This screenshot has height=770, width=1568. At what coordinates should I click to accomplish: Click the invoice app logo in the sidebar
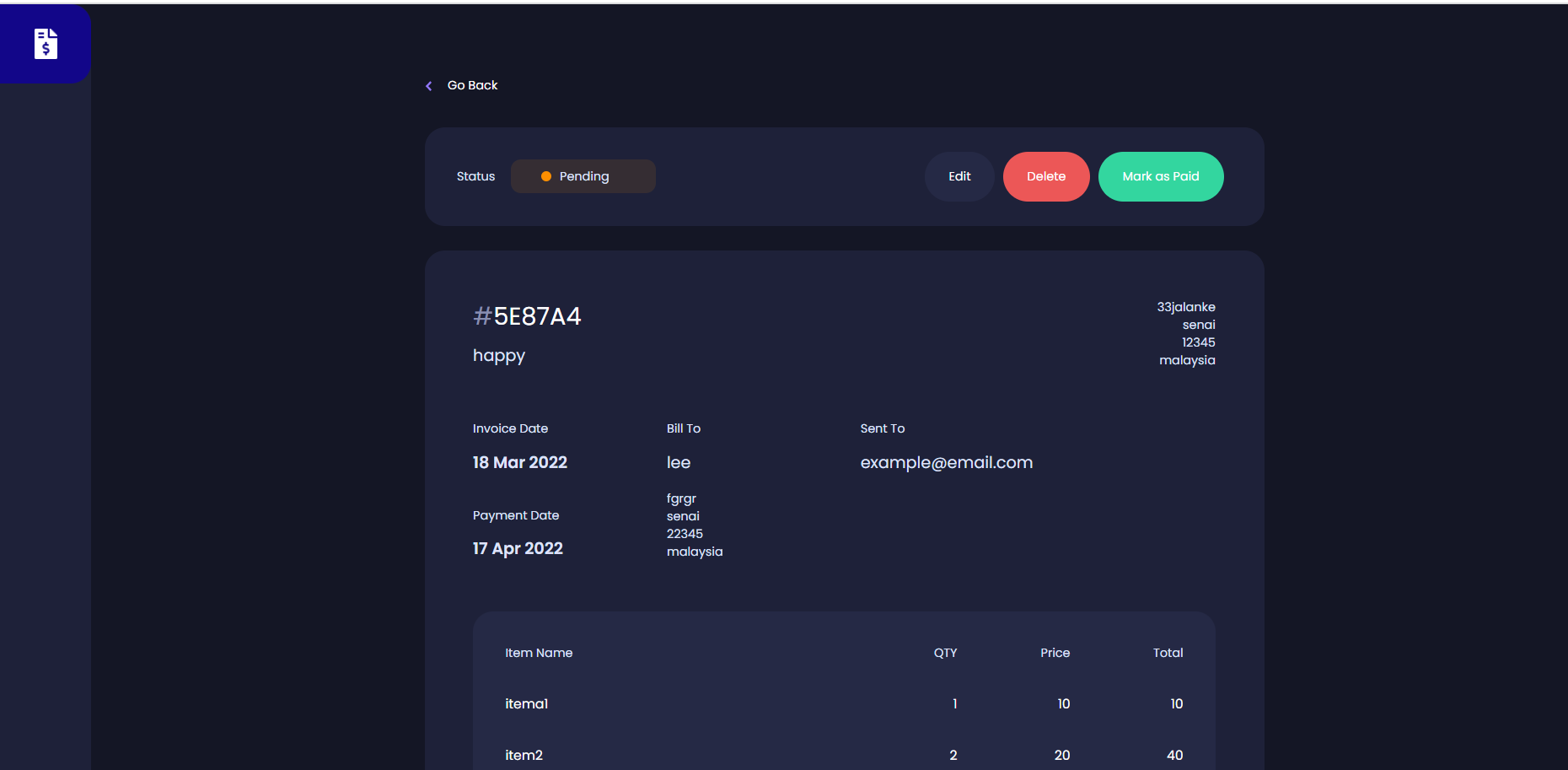click(x=45, y=44)
